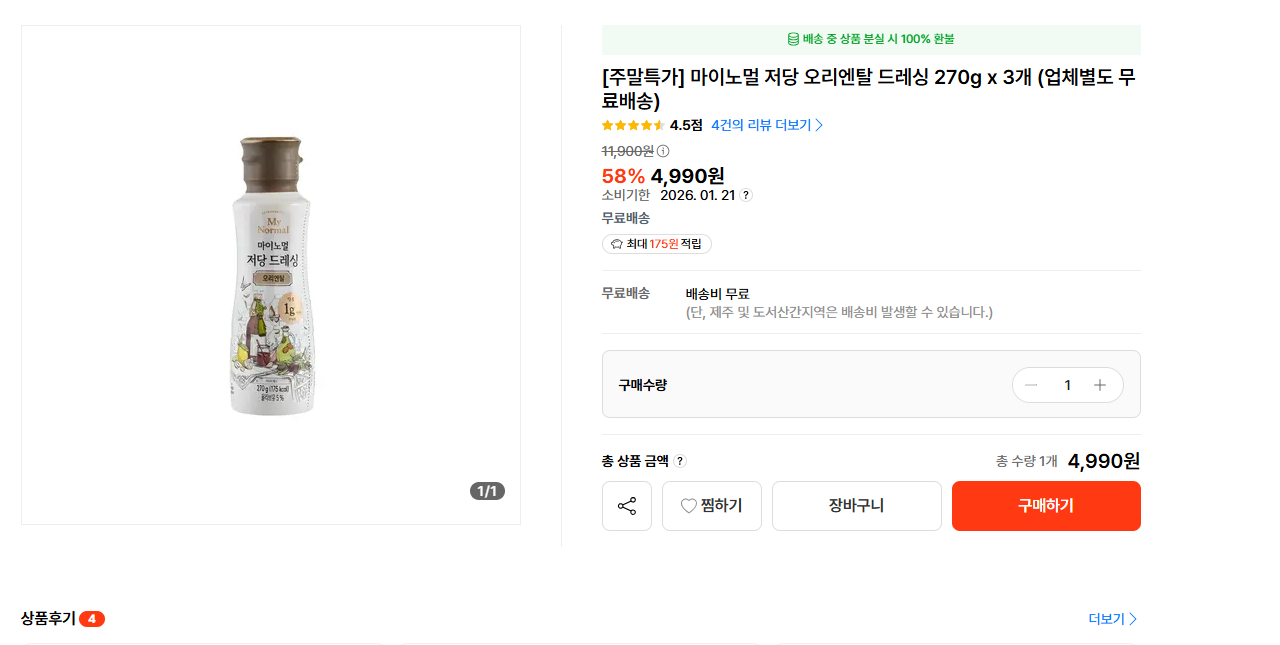Viewport: 1280px width, 645px height.
Task: Select the 상품후기 section heading
Action: 48,618
